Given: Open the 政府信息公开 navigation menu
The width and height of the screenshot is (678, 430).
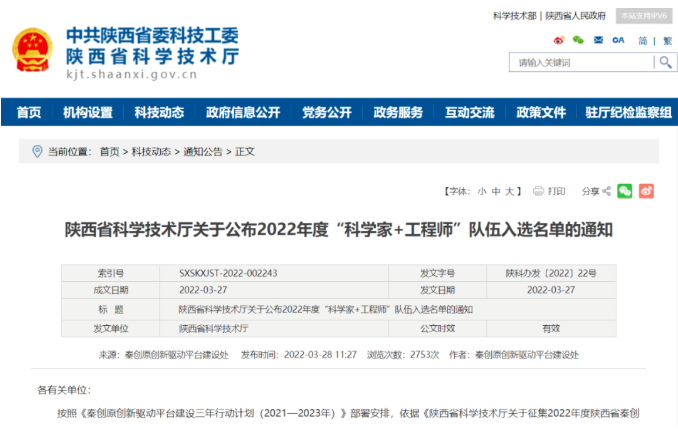Looking at the screenshot, I should click(243, 113).
